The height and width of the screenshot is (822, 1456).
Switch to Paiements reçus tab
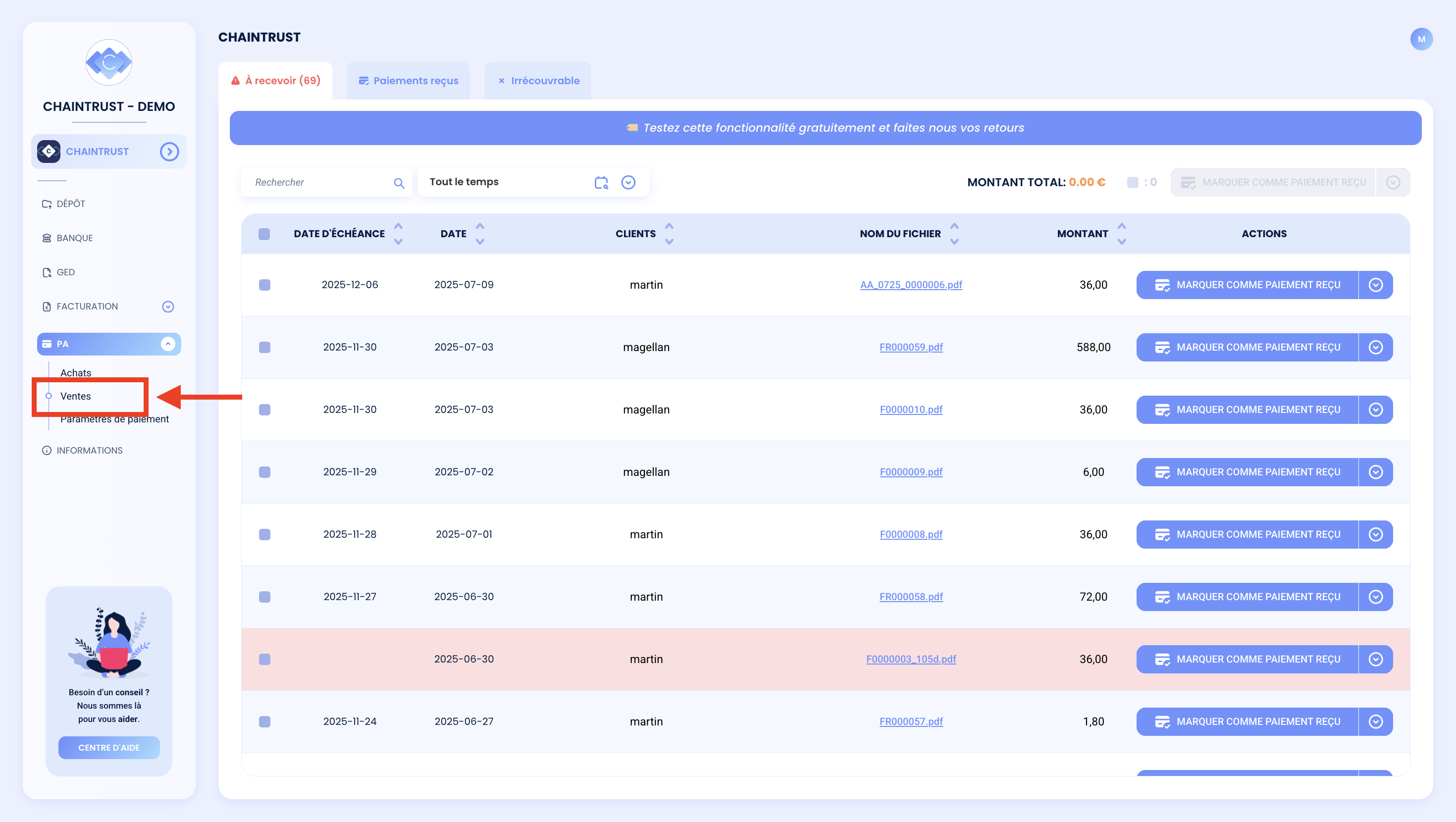tap(408, 80)
